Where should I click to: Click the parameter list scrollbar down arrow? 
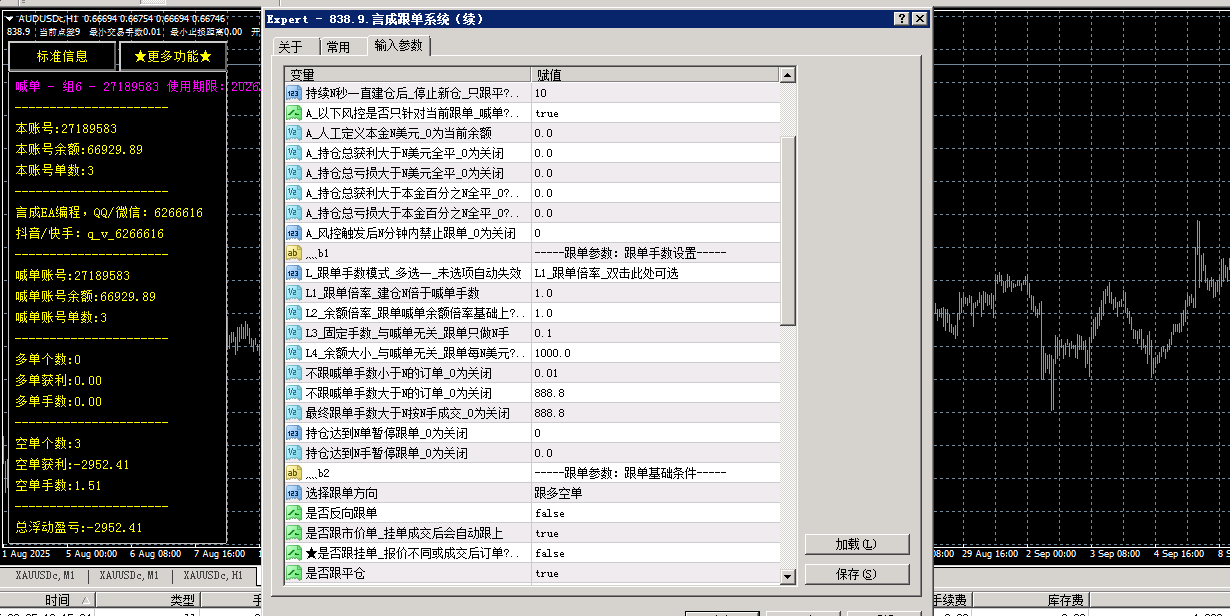click(787, 576)
